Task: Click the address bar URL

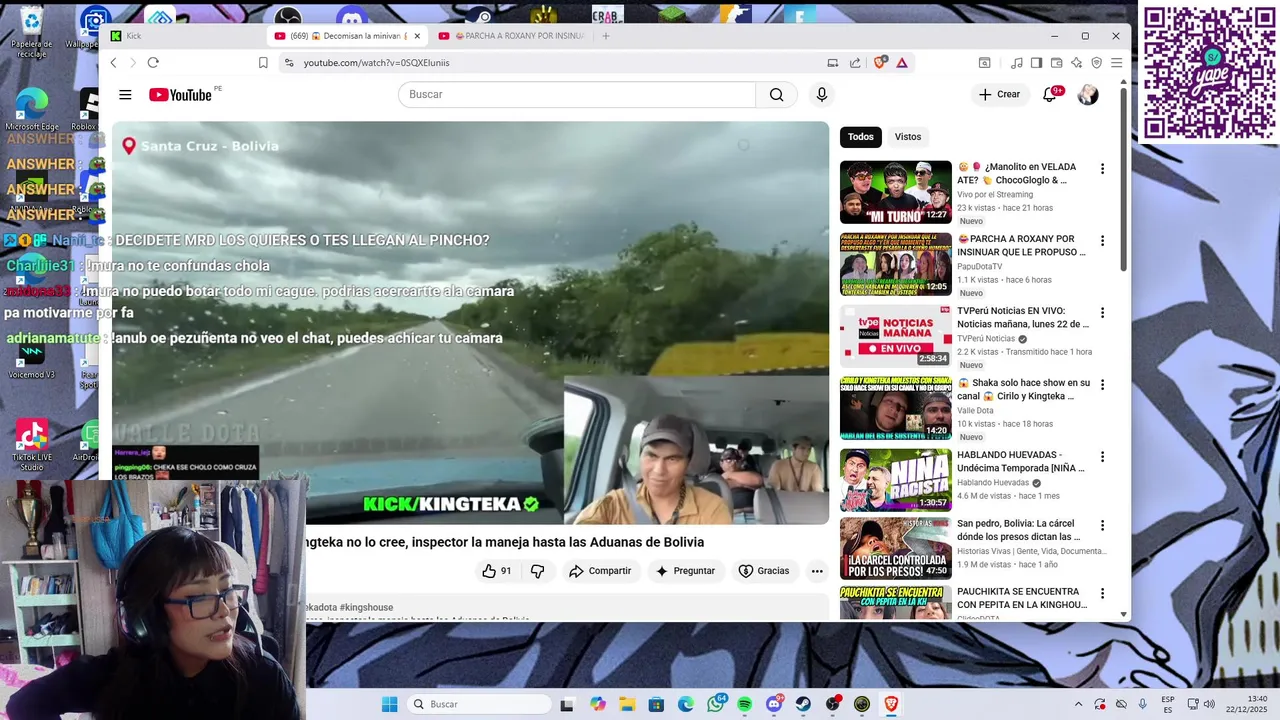Action: [x=376, y=63]
